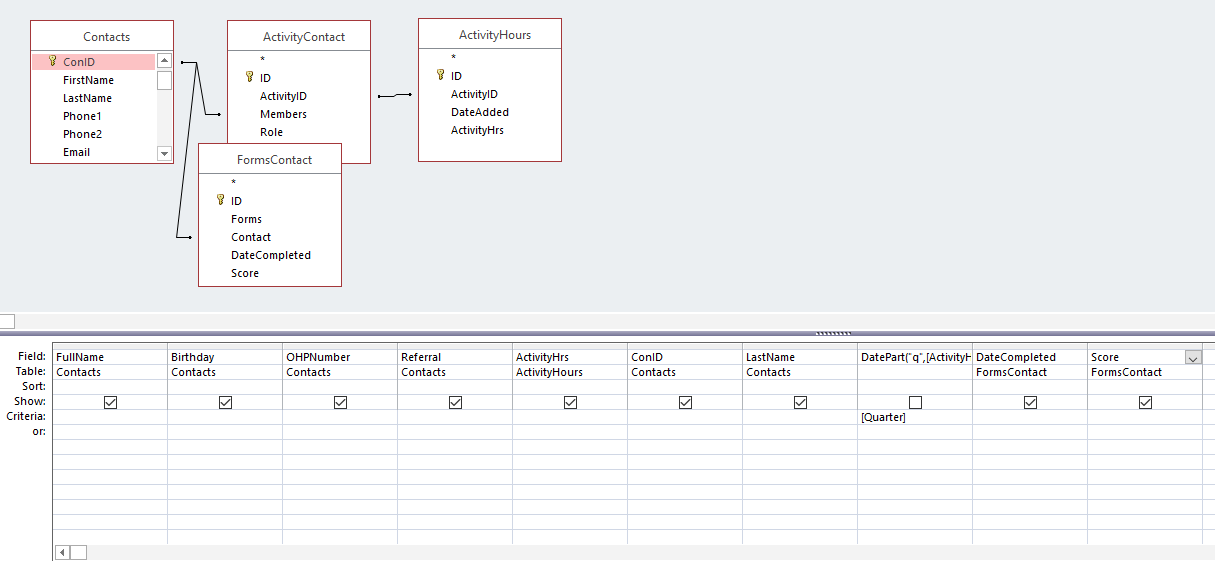
Task: Click the ConID field cell in grid
Action: pyautogui.click(x=685, y=357)
